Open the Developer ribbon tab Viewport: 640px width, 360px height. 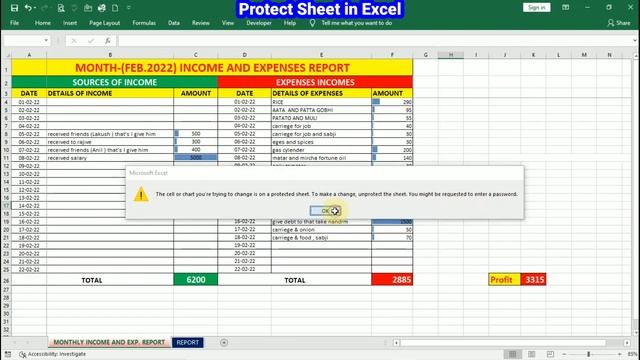point(259,23)
